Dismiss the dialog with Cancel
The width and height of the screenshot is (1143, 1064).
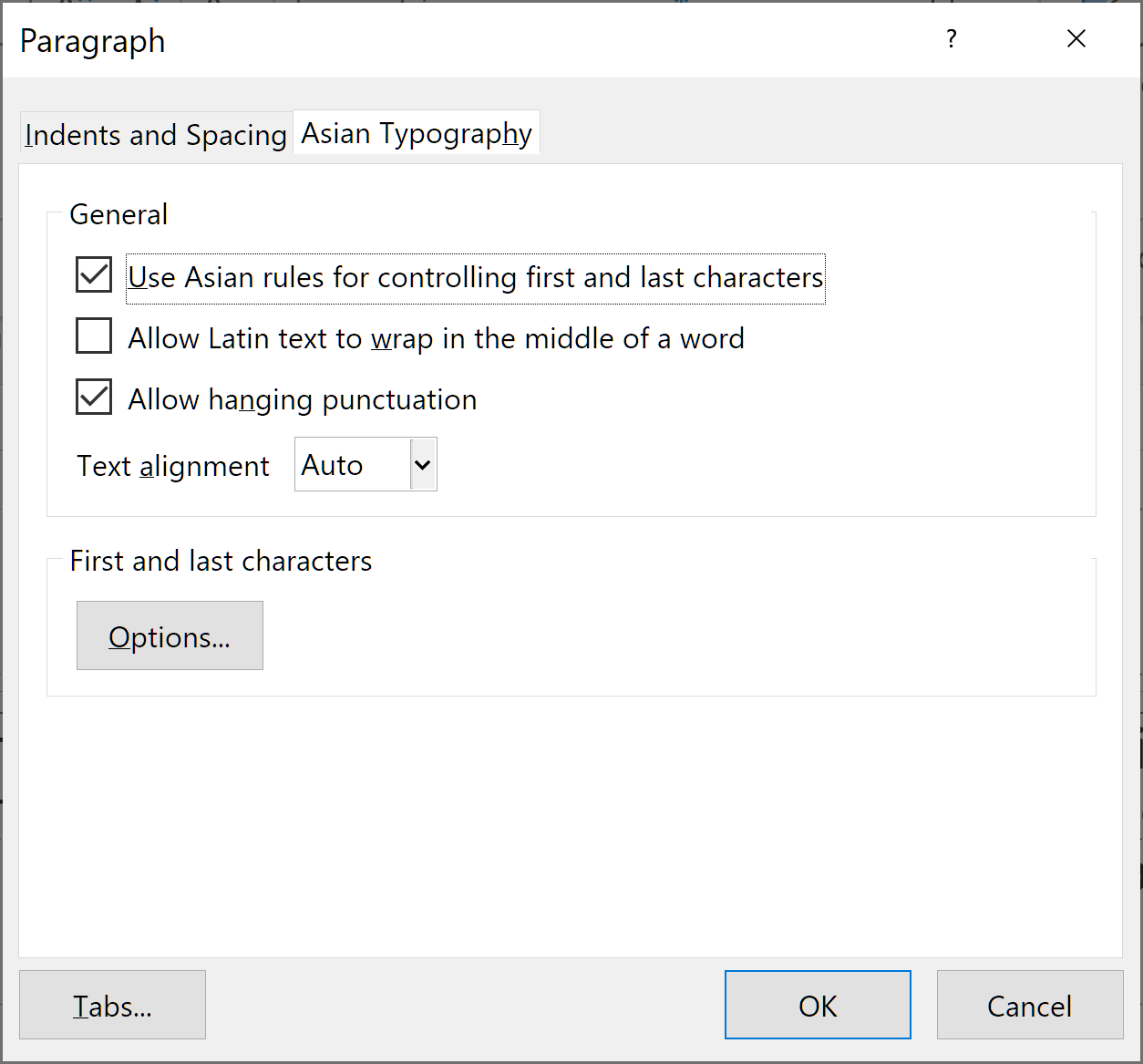[x=1029, y=1006]
